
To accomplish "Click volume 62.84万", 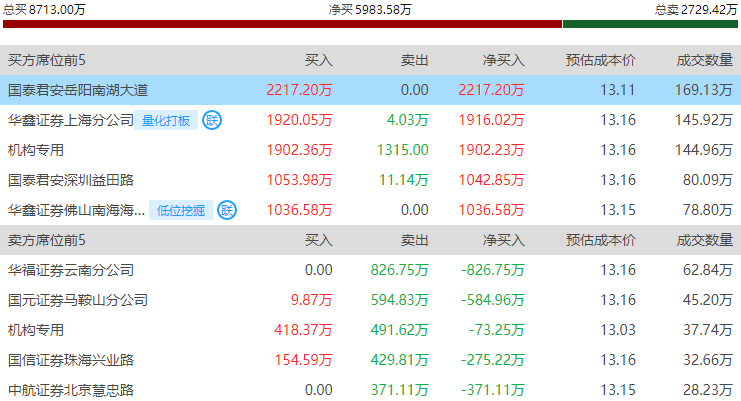I will click(x=707, y=270).
